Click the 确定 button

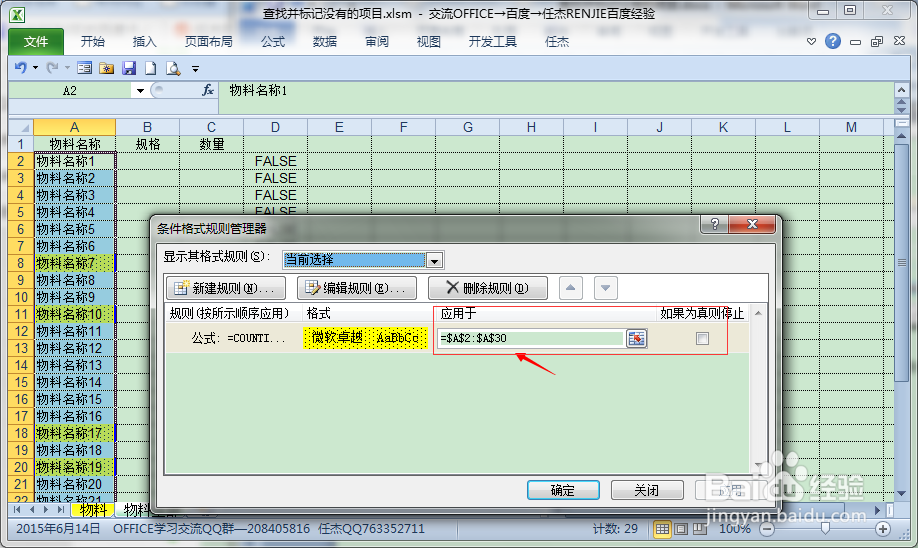pyautogui.click(x=563, y=490)
